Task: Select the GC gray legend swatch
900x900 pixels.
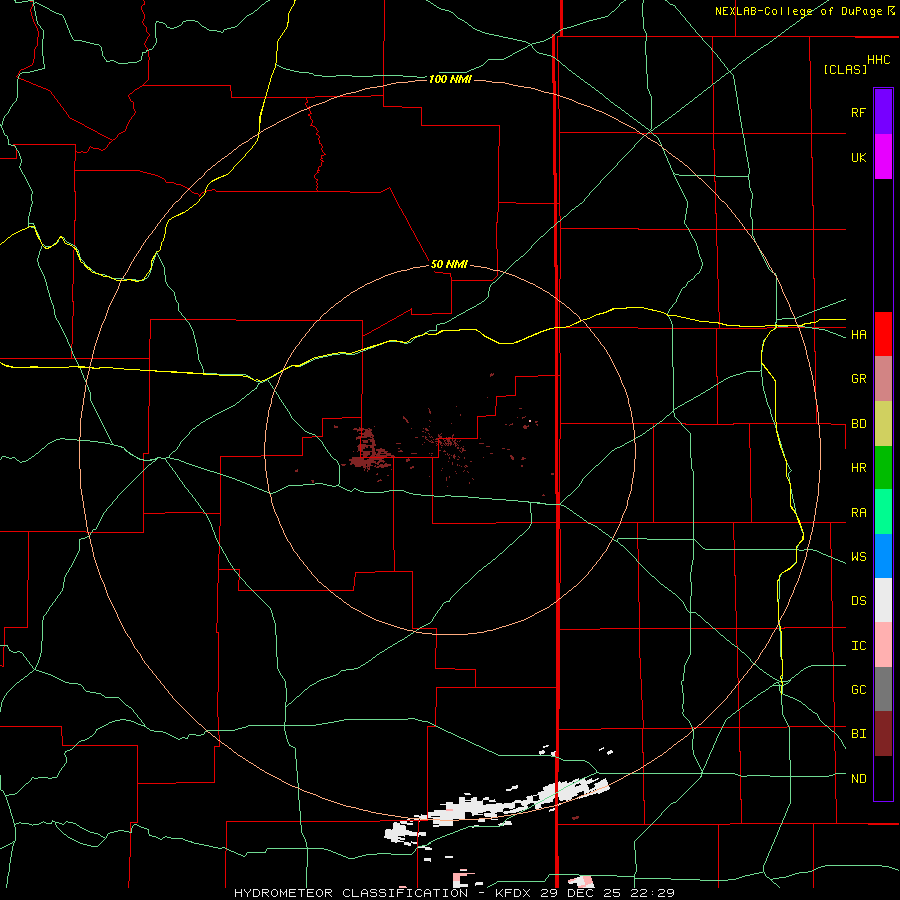Action: (x=883, y=689)
